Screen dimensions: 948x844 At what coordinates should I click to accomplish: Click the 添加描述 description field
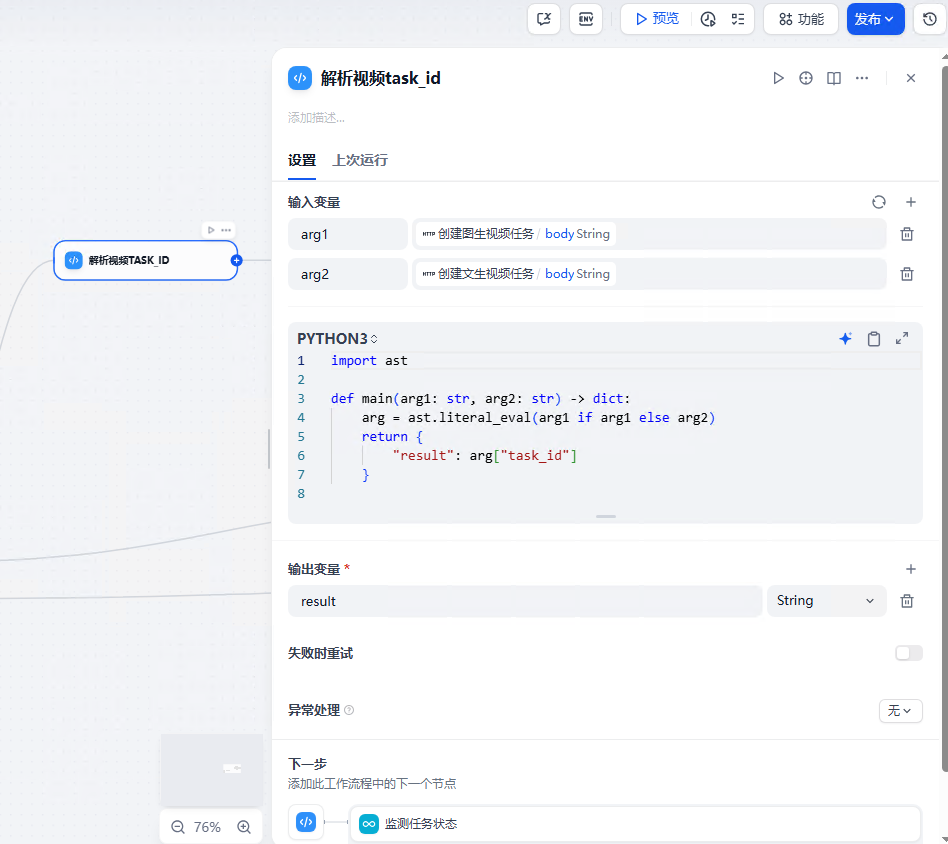tap(316, 118)
